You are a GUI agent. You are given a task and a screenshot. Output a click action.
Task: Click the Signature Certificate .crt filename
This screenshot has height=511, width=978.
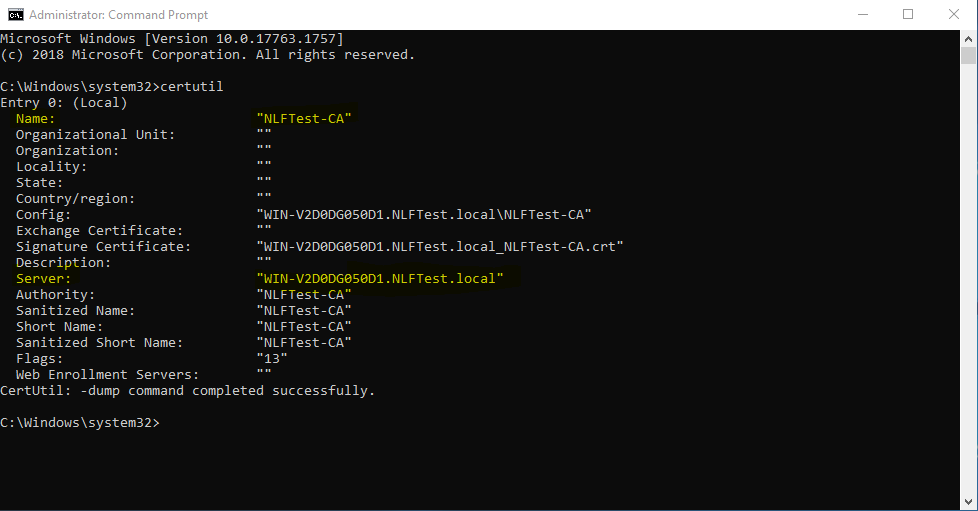[x=440, y=247]
